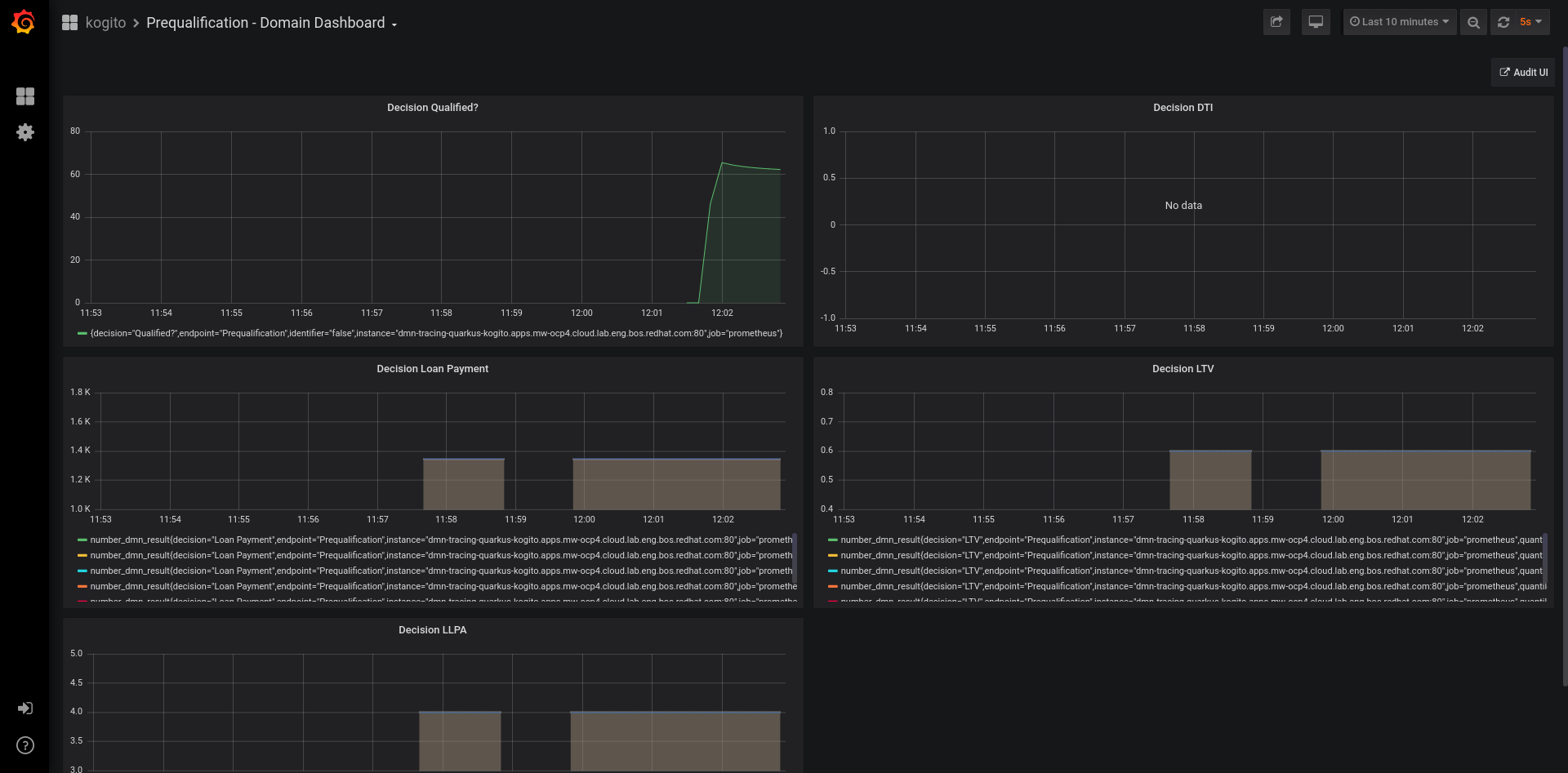Open the Decision DTI panel title menu

[1183, 108]
